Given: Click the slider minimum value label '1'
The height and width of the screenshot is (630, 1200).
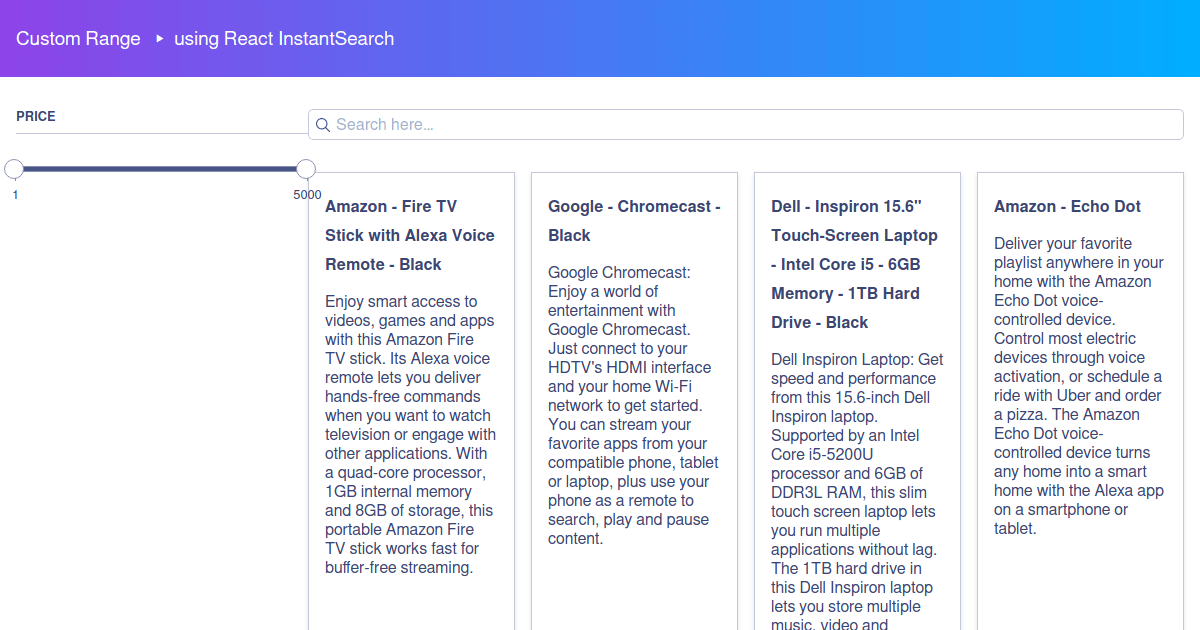Looking at the screenshot, I should tap(15, 195).
